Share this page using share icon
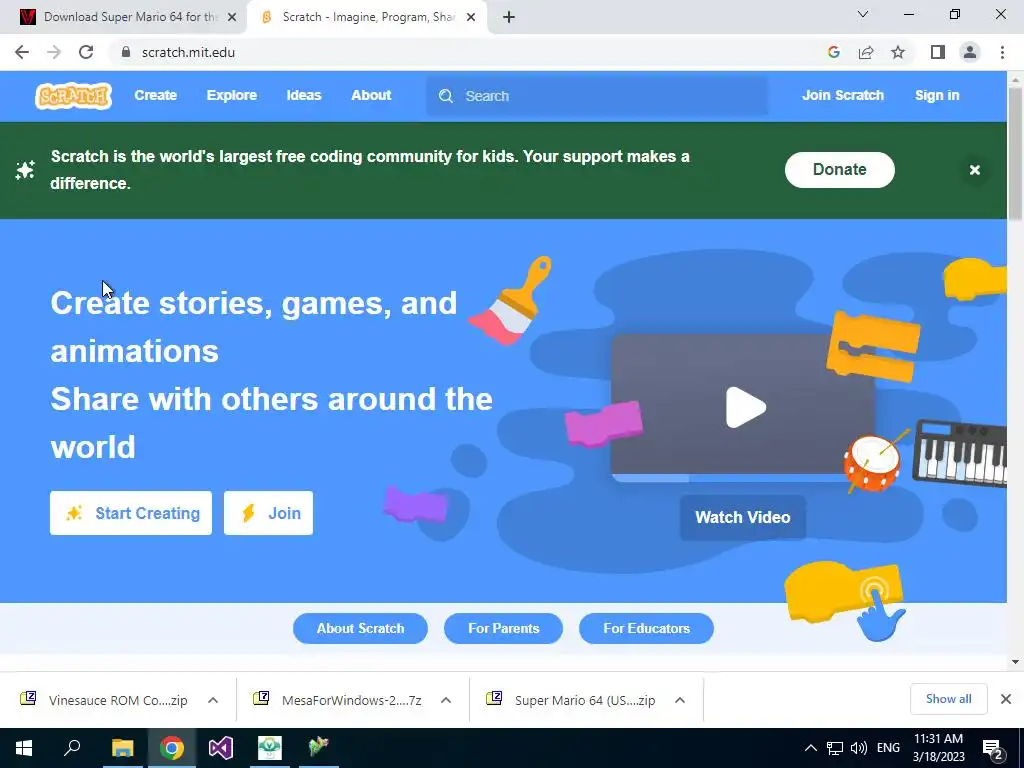The height and width of the screenshot is (768, 1024). click(x=866, y=52)
